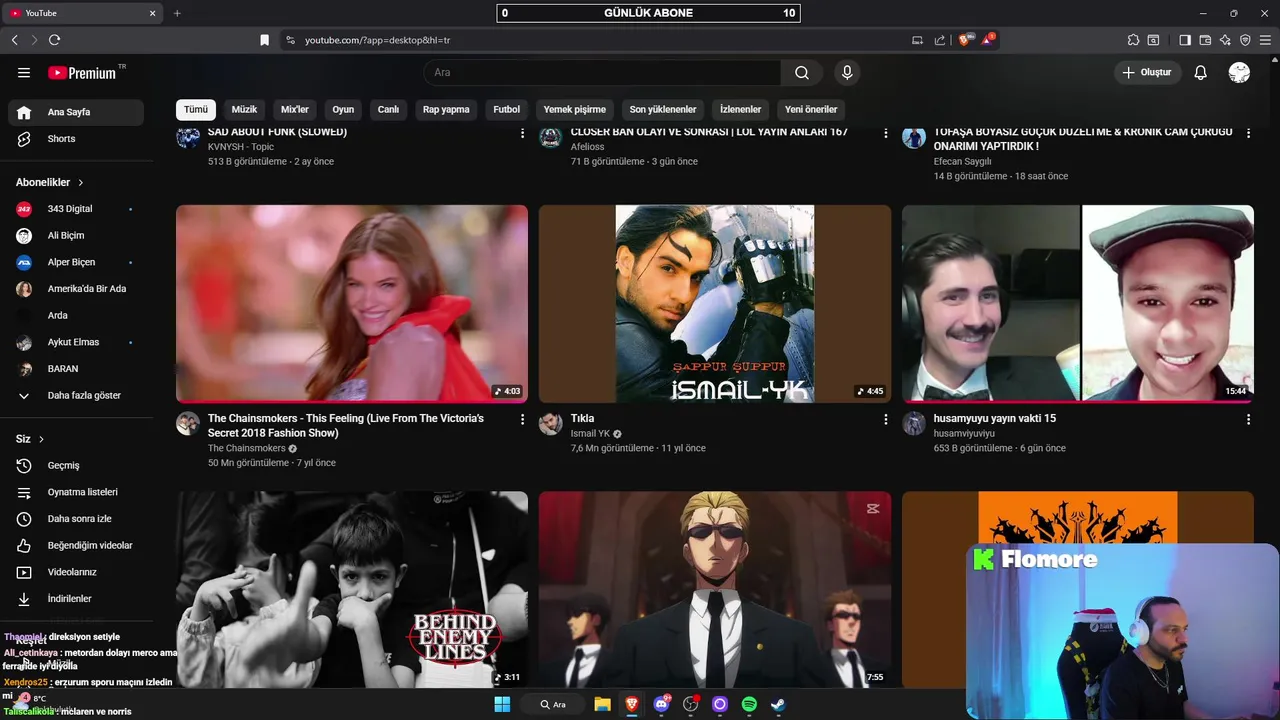This screenshot has width=1280, height=720.
Task: Open the YouTube hamburger guide menu
Action: (24, 73)
